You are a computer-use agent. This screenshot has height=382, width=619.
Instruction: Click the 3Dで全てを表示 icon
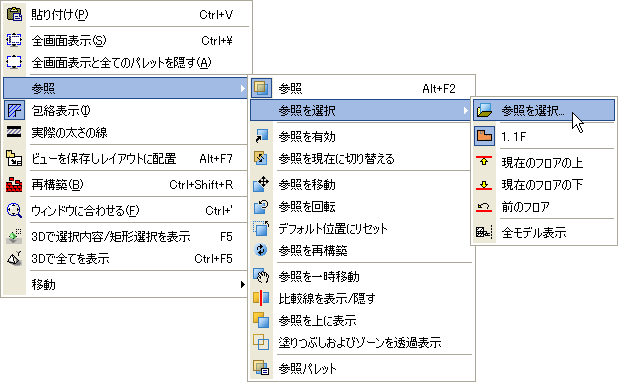pyautogui.click(x=14, y=258)
